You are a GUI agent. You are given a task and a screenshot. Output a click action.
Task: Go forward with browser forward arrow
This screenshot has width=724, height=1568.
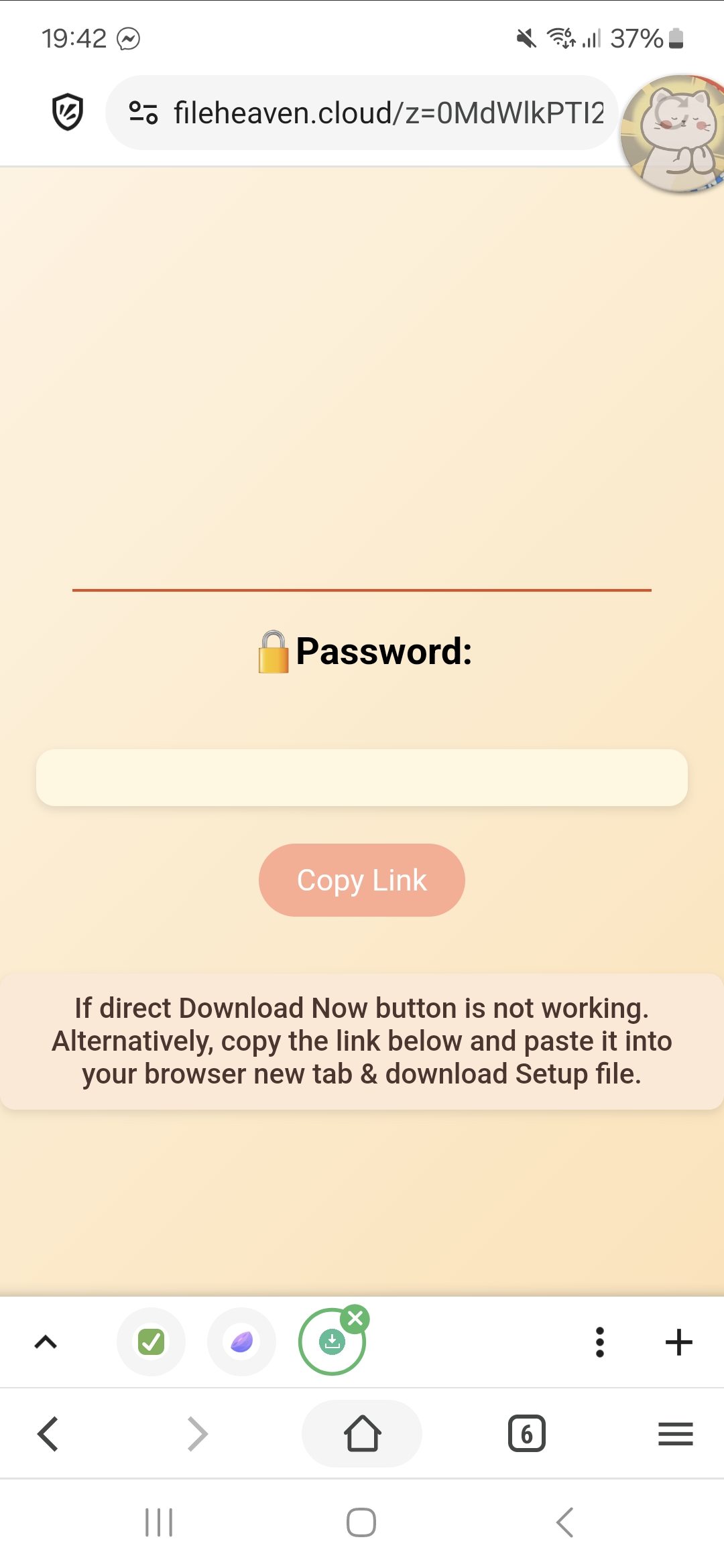(197, 1434)
